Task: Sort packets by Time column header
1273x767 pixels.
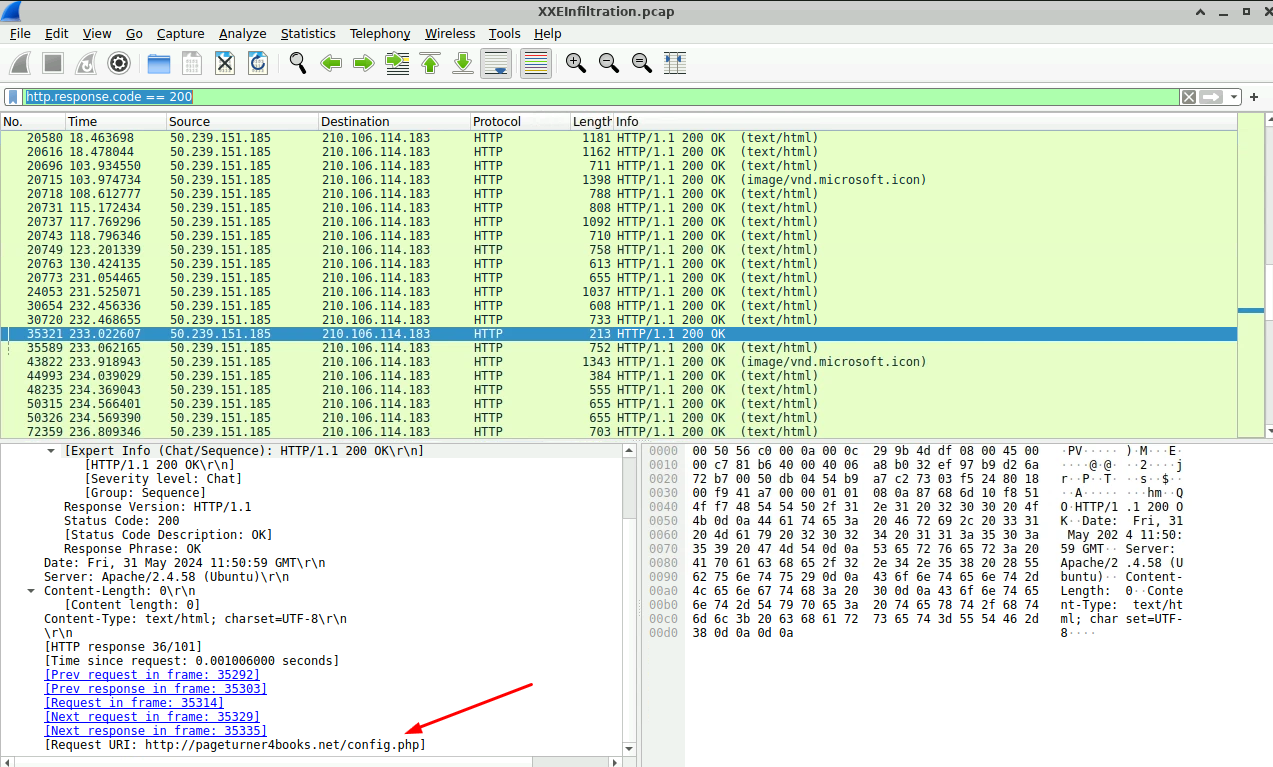Action: [x=115, y=121]
